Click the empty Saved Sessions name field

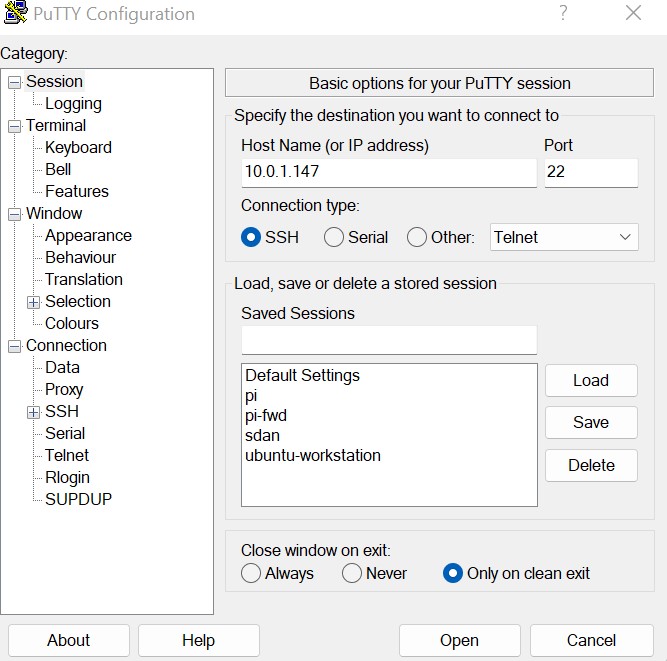pos(389,340)
